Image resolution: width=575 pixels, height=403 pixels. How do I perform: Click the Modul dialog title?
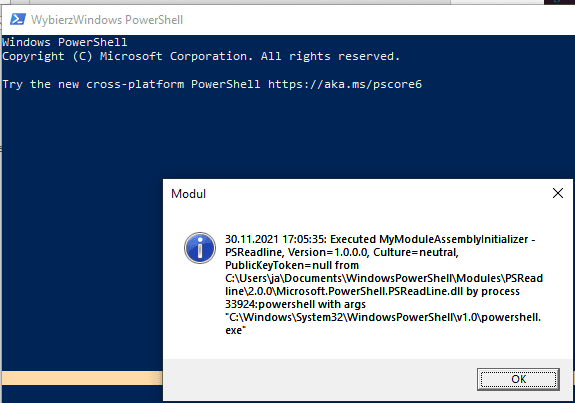coord(188,194)
